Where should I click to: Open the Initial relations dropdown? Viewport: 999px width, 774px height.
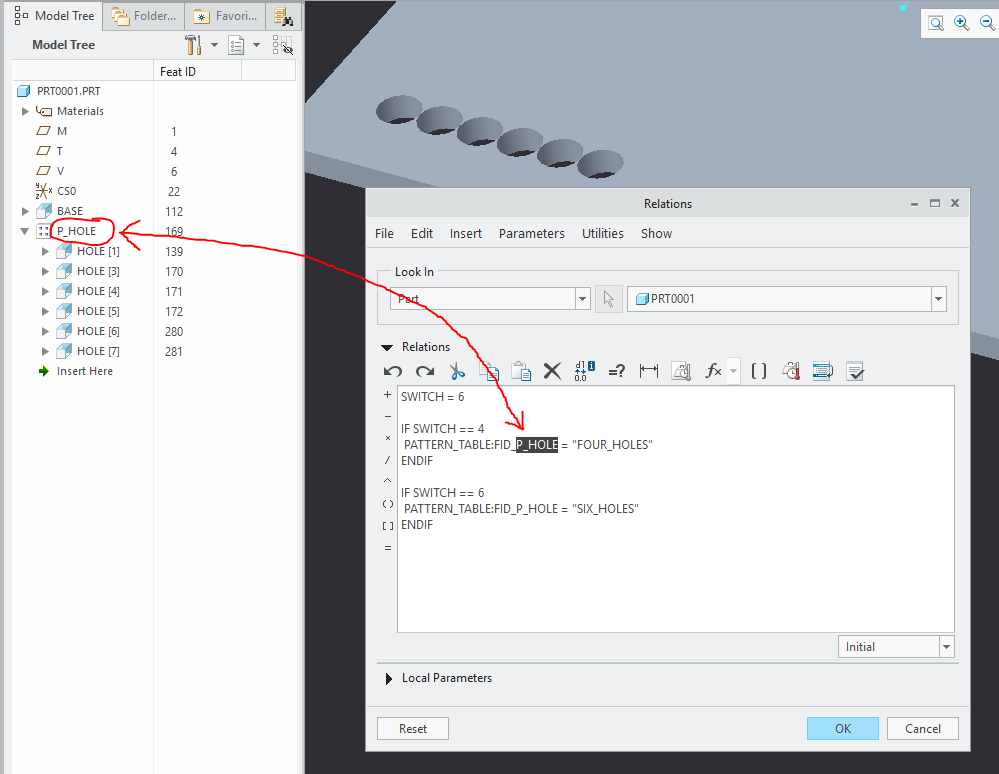[x=945, y=646]
